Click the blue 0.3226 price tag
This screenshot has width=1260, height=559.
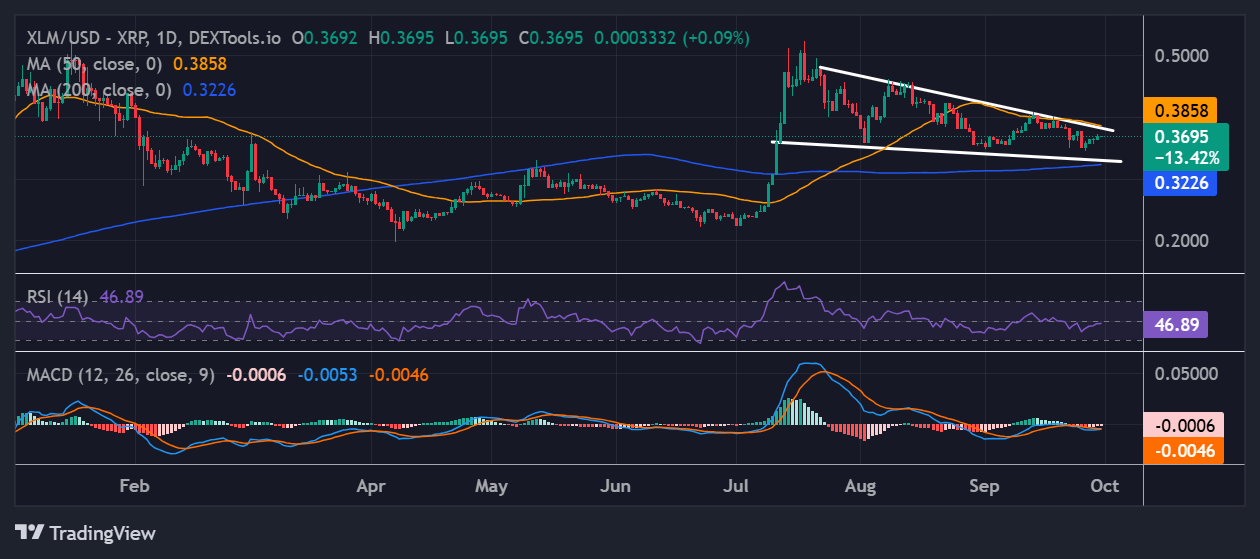[x=1180, y=183]
